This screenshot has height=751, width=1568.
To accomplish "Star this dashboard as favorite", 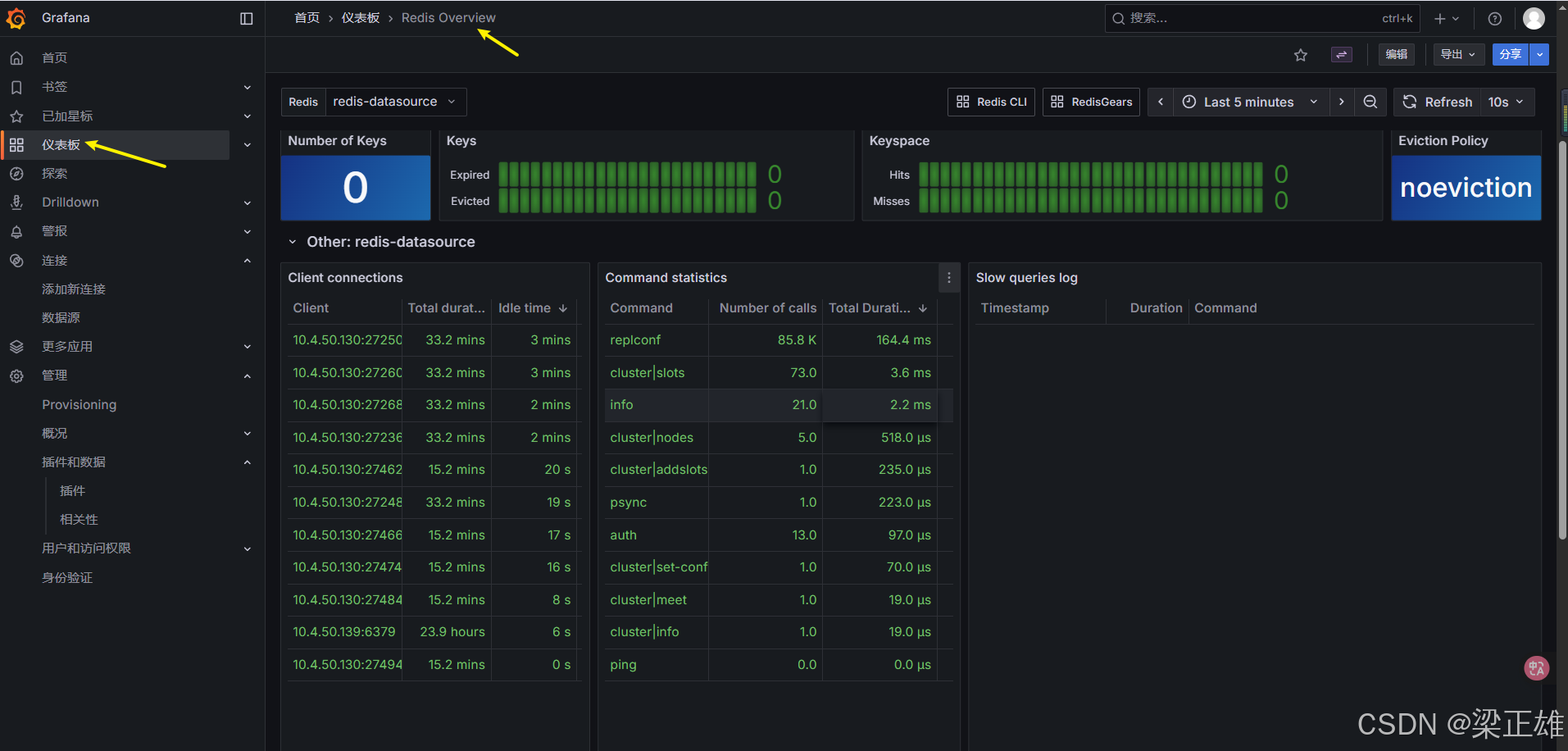I will (x=1301, y=55).
